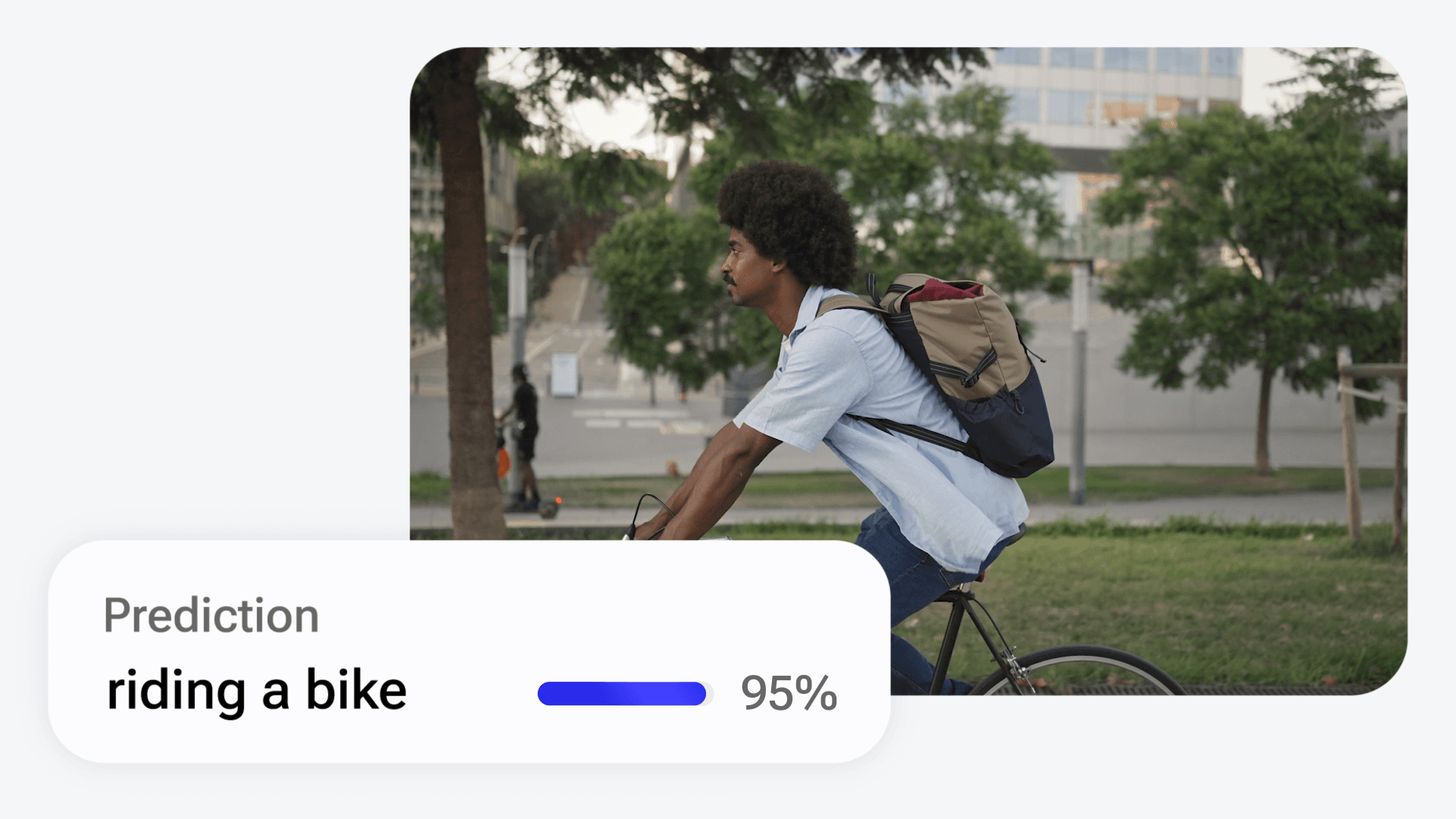The image size is (1456, 819).
Task: Click the 95% confidence value
Action: click(789, 693)
